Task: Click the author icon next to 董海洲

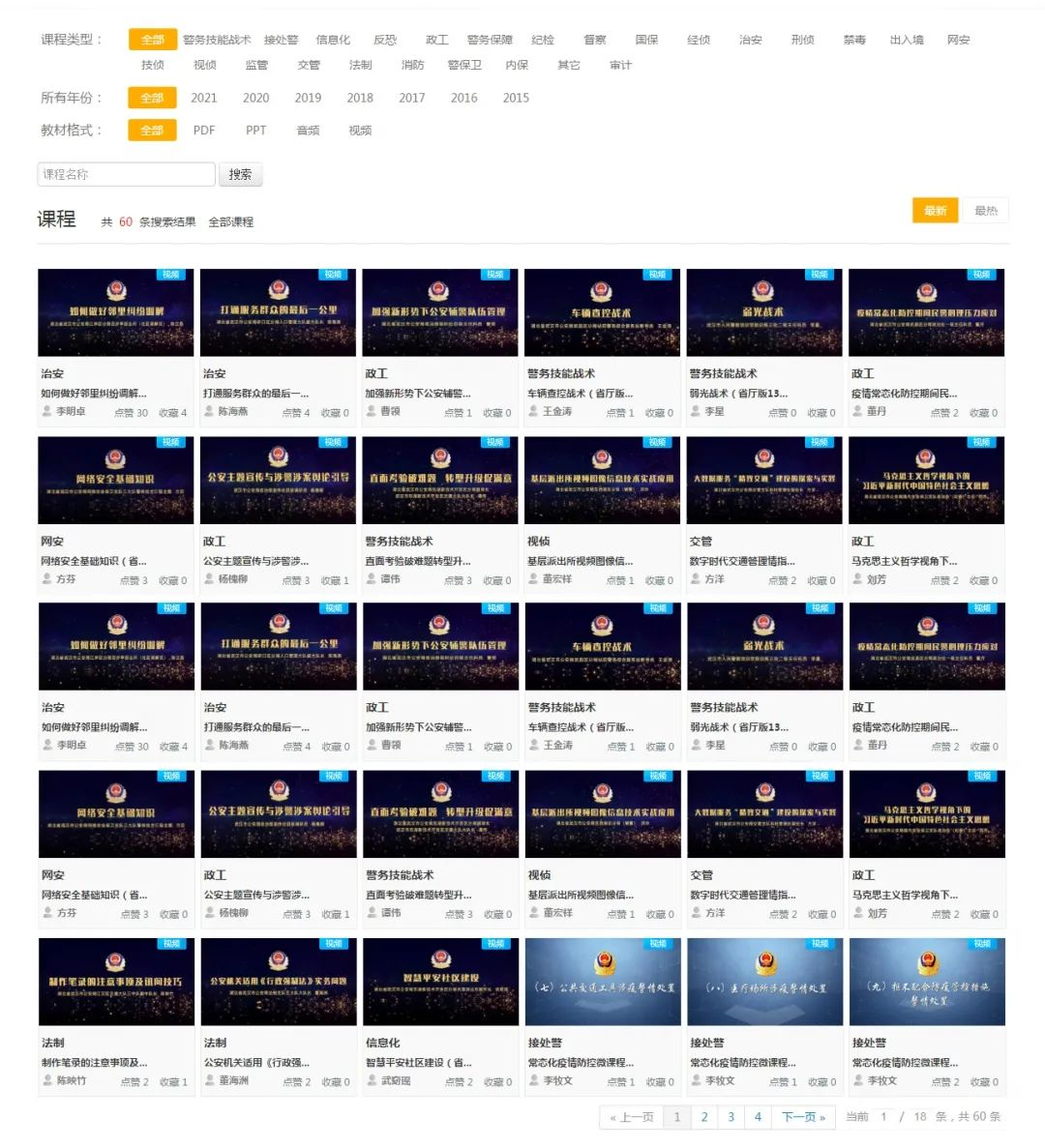Action: [x=209, y=1080]
